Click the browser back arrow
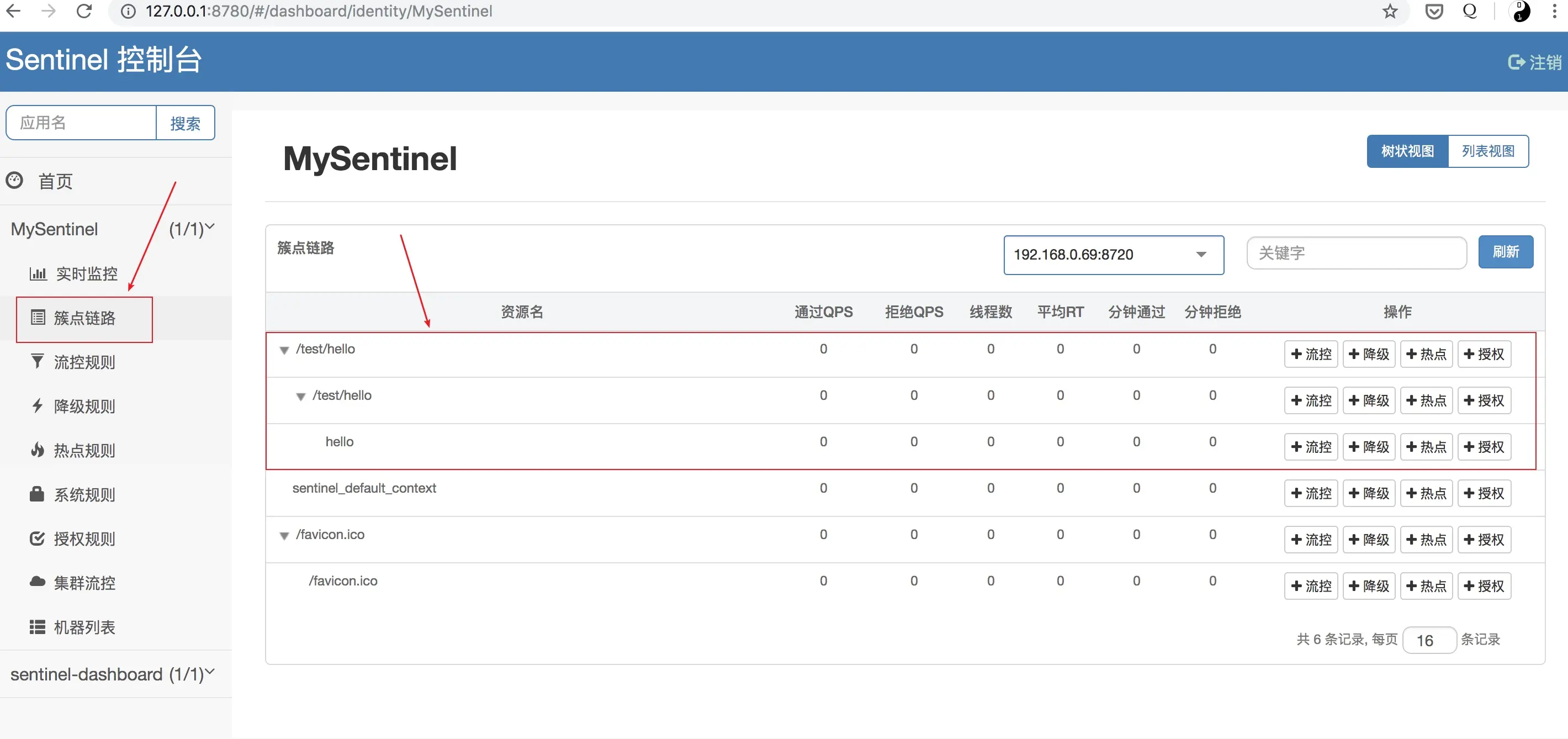 [x=13, y=10]
